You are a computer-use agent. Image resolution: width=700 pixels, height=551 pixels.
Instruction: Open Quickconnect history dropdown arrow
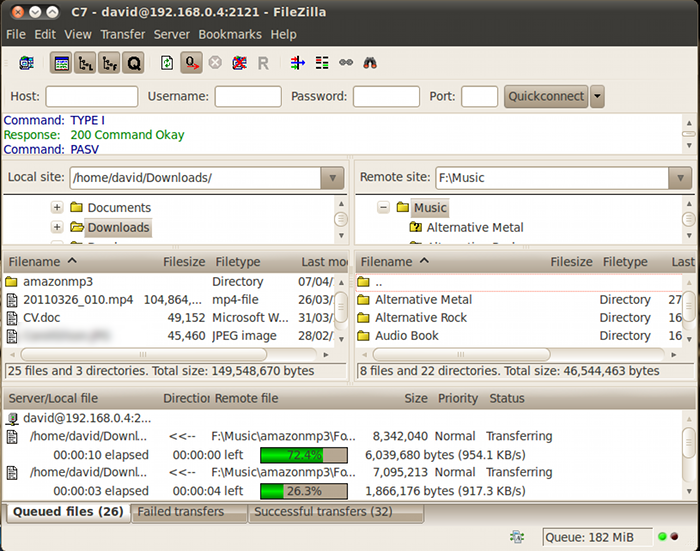coord(597,96)
